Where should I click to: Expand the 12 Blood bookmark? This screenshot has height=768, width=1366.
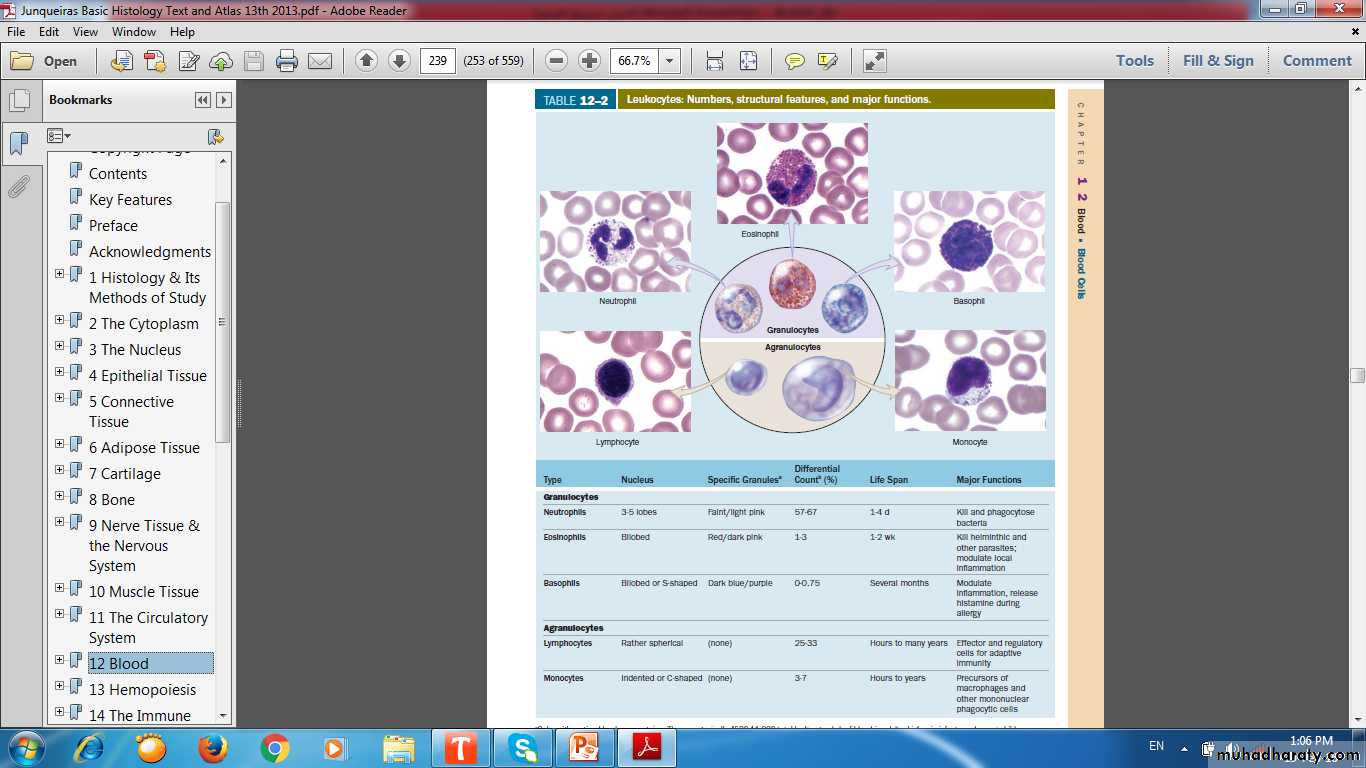click(59, 660)
